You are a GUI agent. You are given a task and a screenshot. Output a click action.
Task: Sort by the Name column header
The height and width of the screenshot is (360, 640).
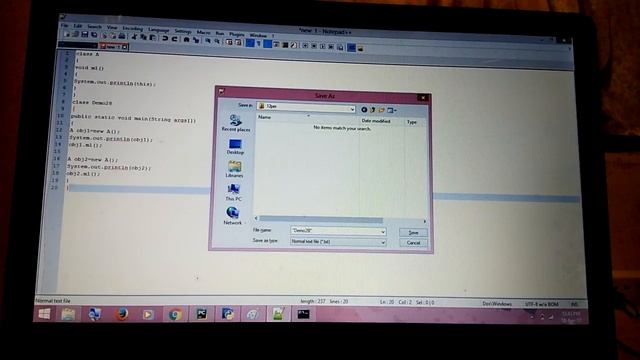tap(264, 117)
